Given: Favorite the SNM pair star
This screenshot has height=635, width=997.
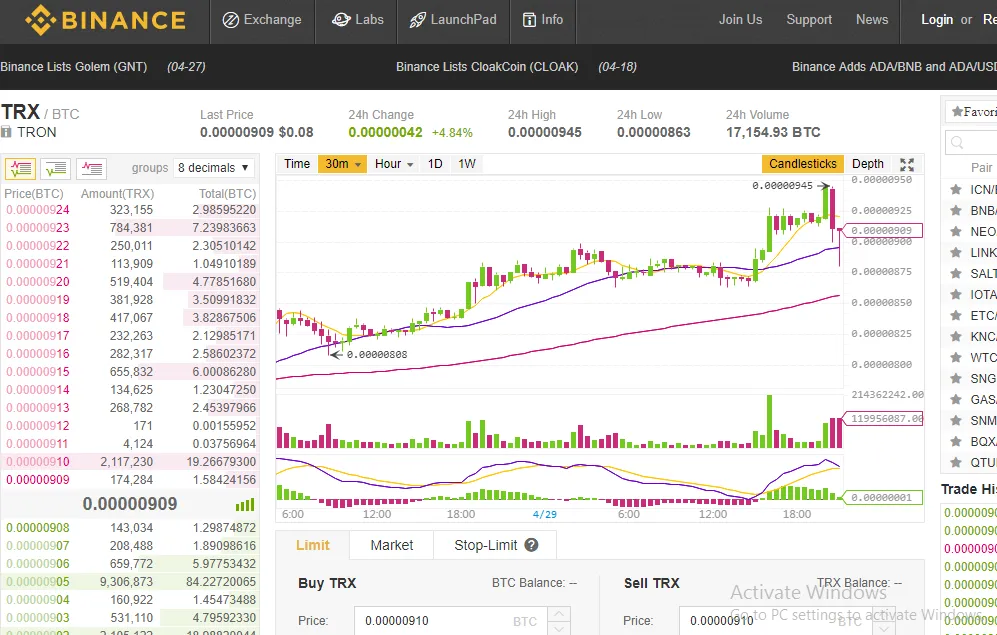Looking at the screenshot, I should 955,420.
